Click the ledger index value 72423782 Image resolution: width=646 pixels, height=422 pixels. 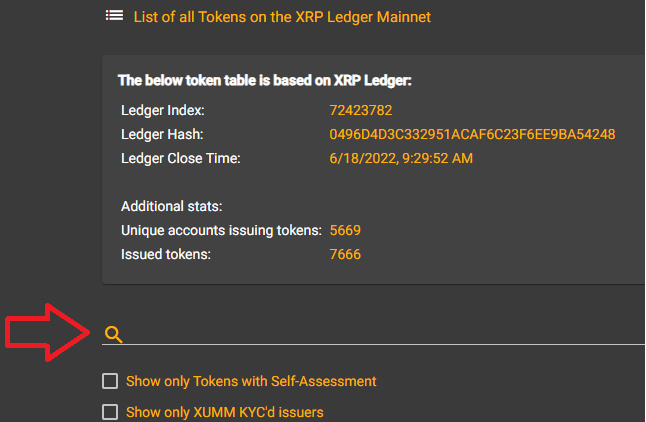point(361,110)
